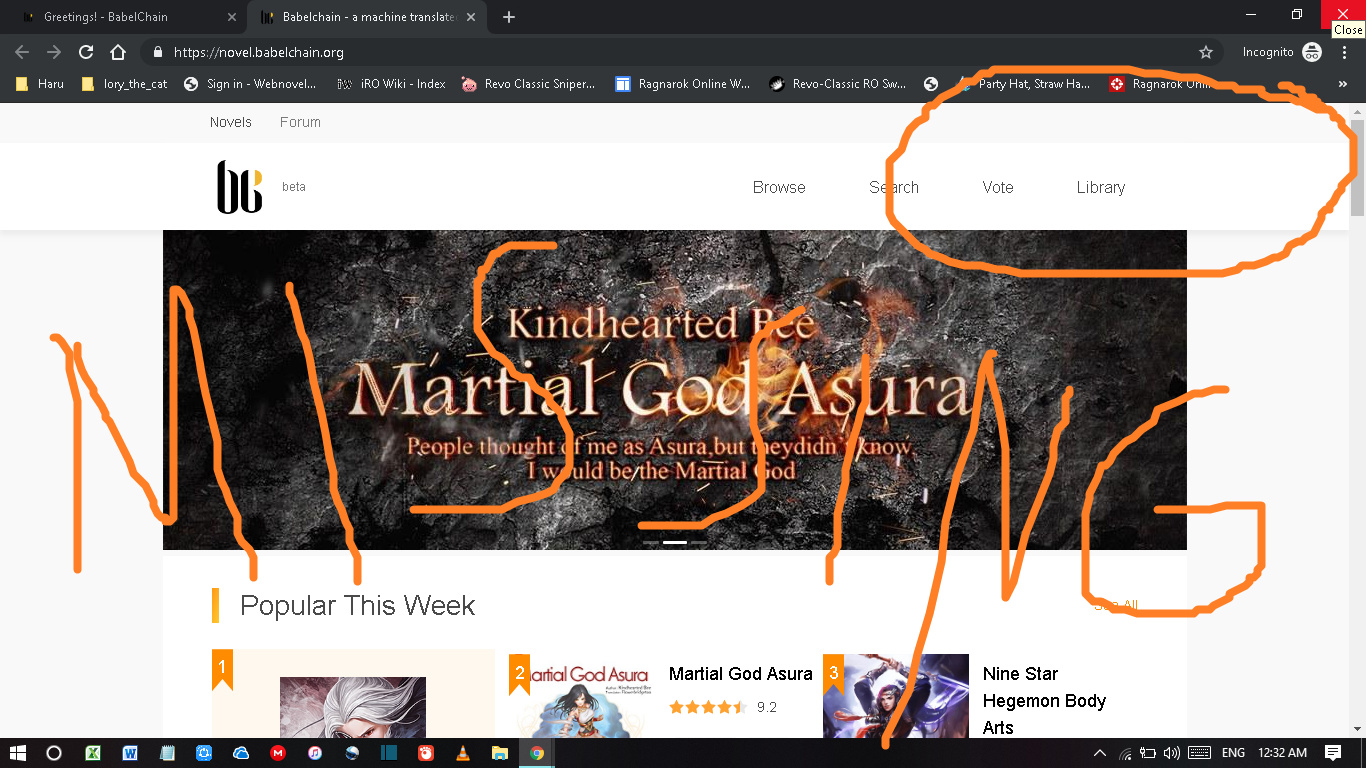Reload the page with the refresh icon

click(x=86, y=52)
